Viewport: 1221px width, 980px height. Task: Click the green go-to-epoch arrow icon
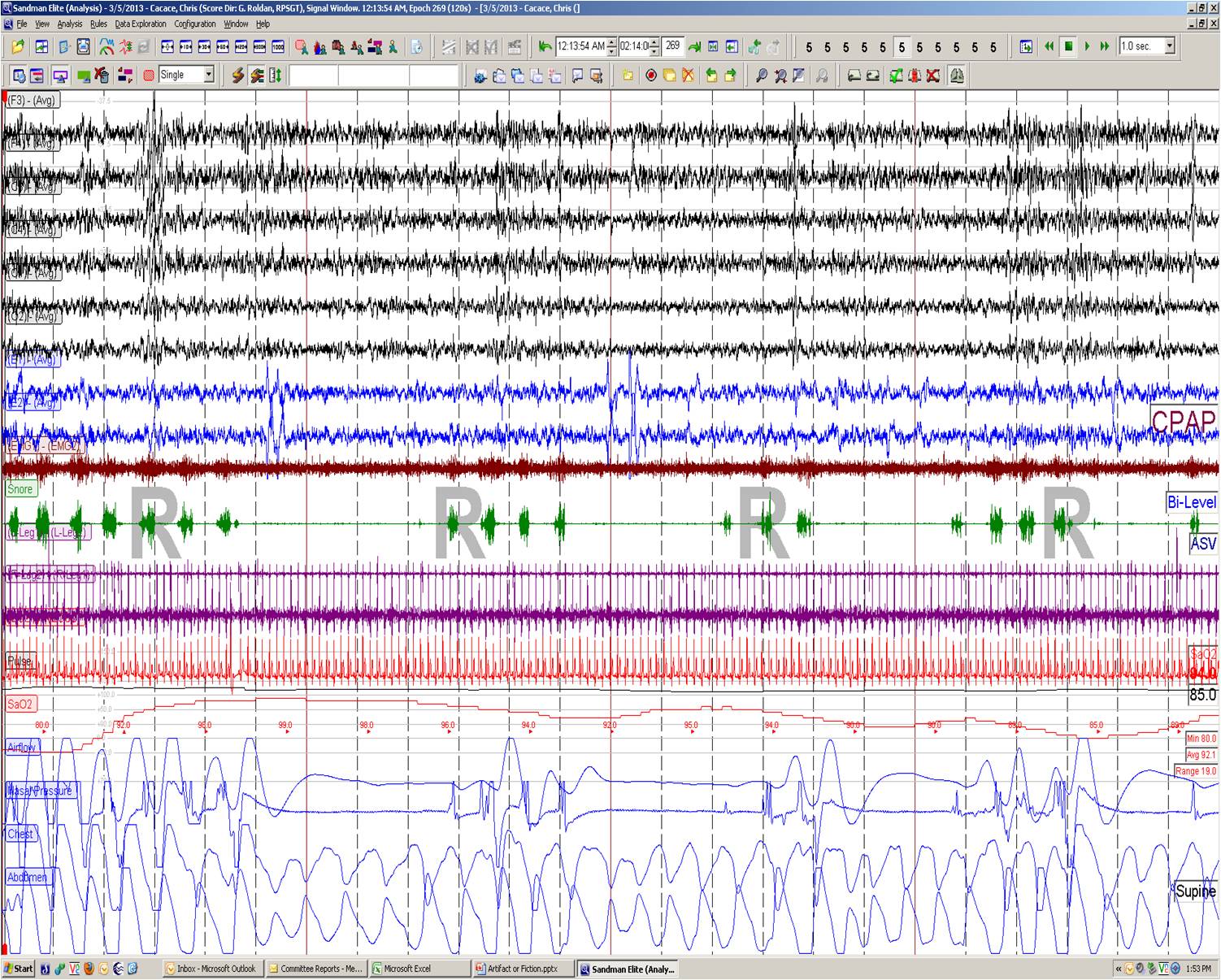[693, 47]
